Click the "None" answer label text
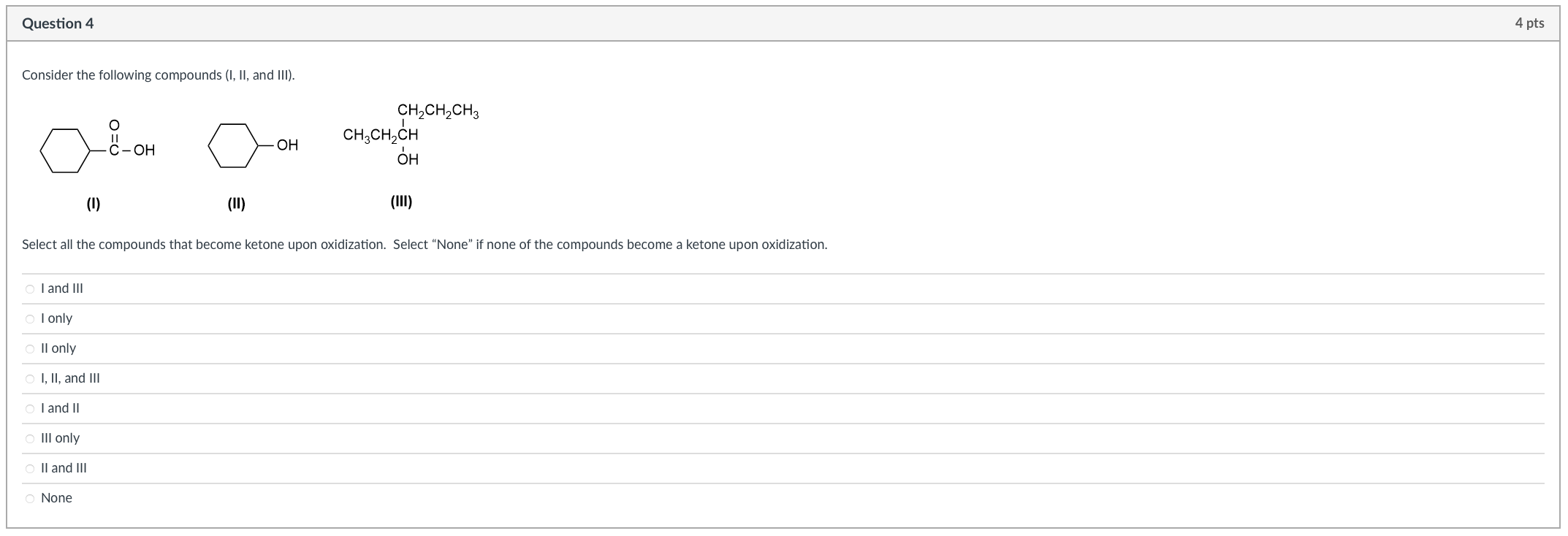 coord(56,498)
